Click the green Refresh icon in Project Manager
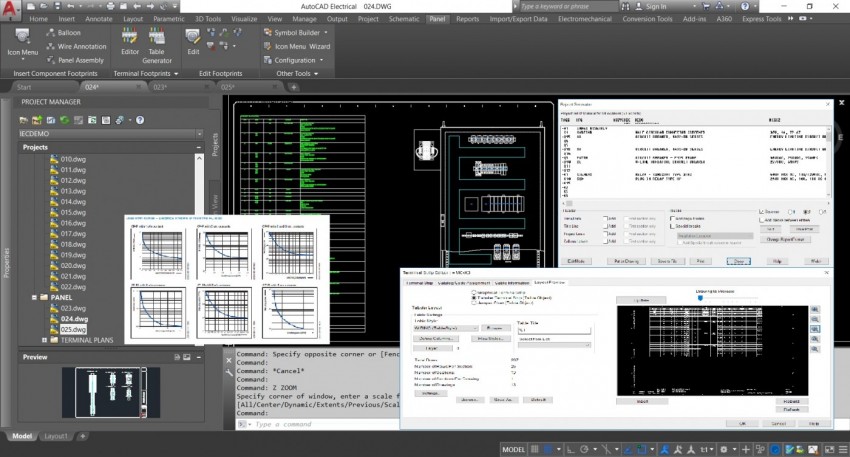The image size is (850, 457). coord(65,120)
